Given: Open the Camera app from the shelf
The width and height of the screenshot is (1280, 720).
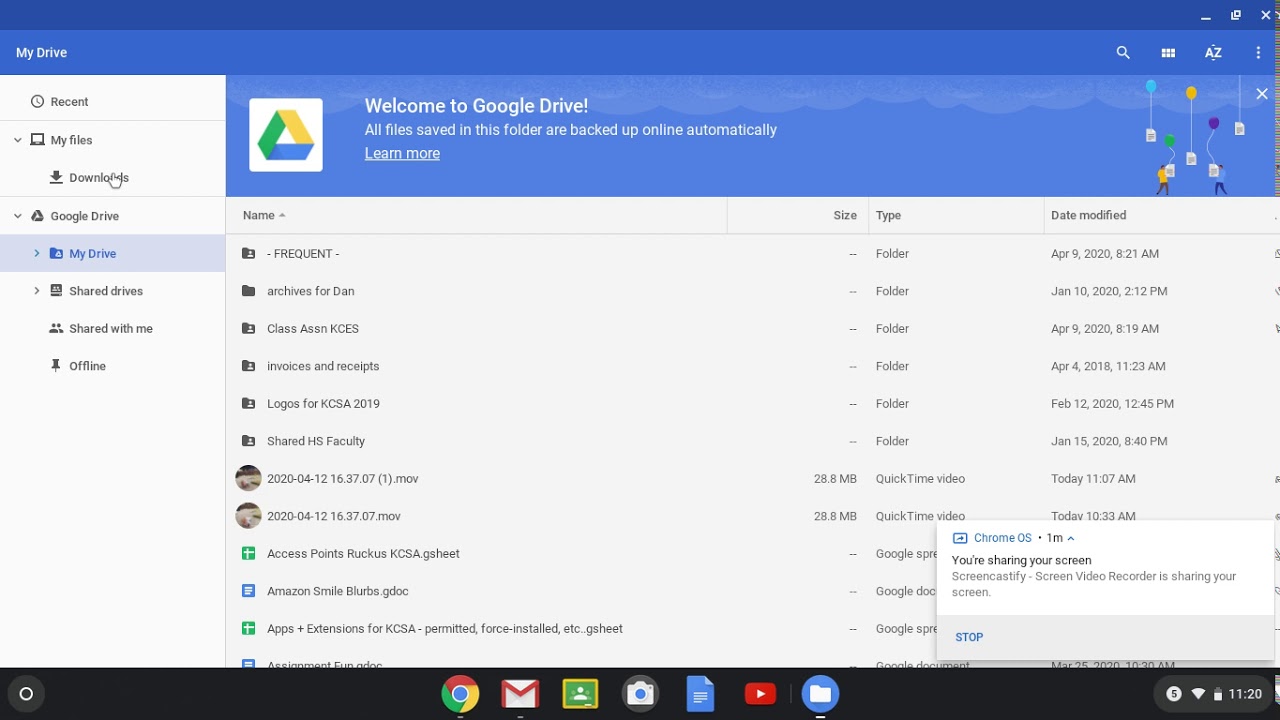Looking at the screenshot, I should click(x=640, y=694).
